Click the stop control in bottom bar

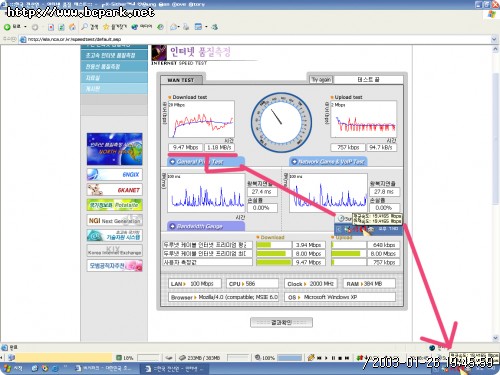[x=340, y=358]
